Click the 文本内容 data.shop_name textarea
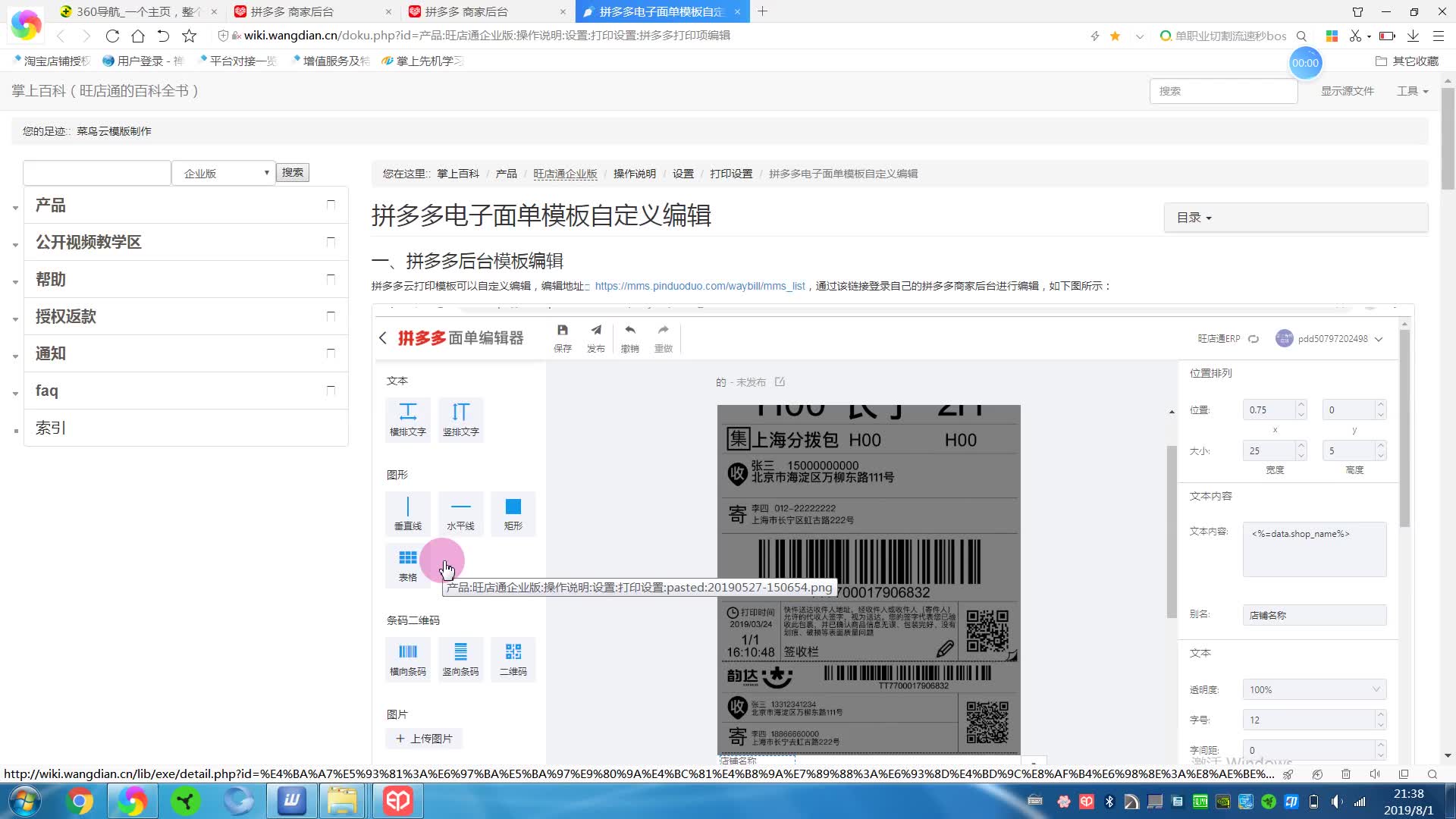 (x=1314, y=549)
